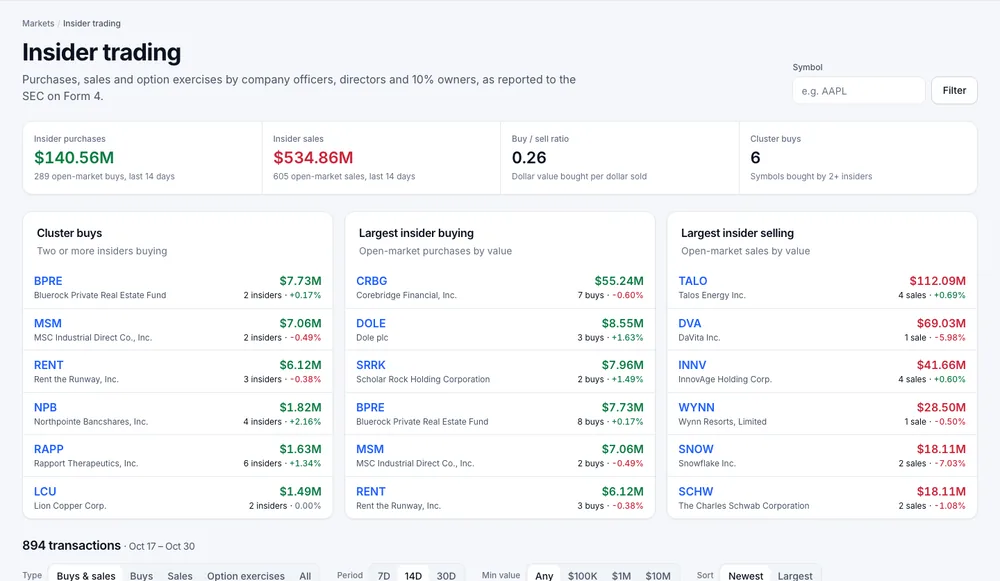
Task: Open LCU ticker link
Action: tap(45, 491)
